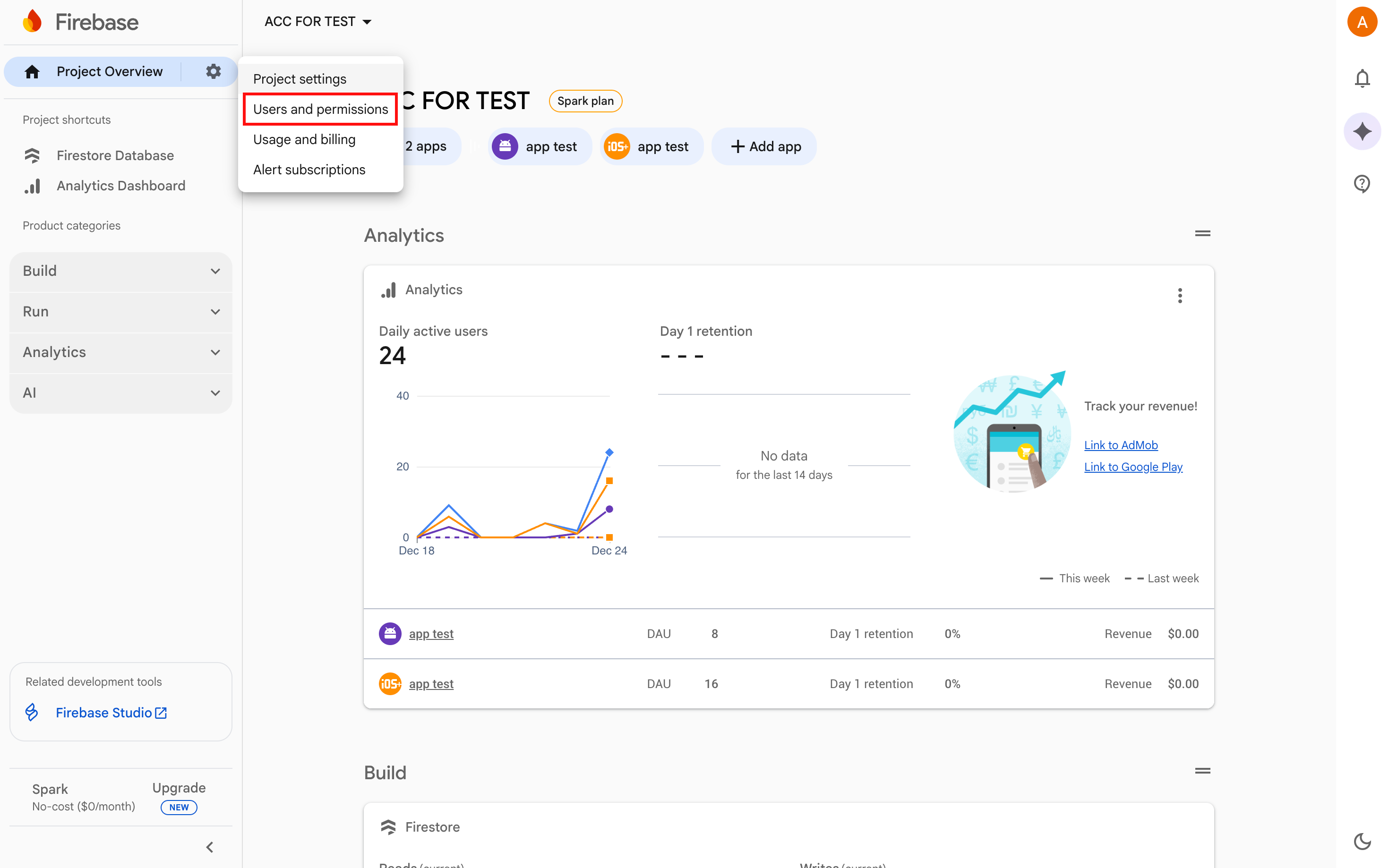Collapse the Build section with the drag handle
This screenshot has width=1389, height=868.
tap(1202, 771)
